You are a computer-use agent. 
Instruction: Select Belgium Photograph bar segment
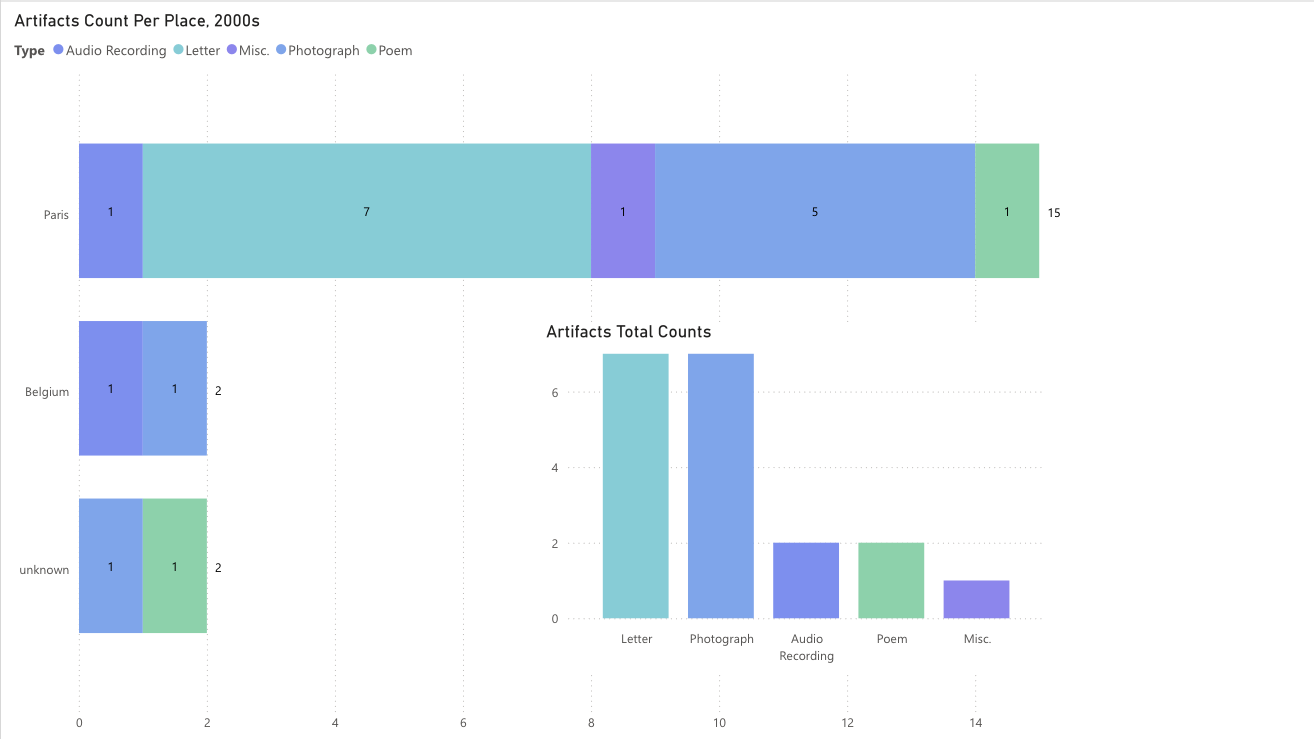pos(175,388)
